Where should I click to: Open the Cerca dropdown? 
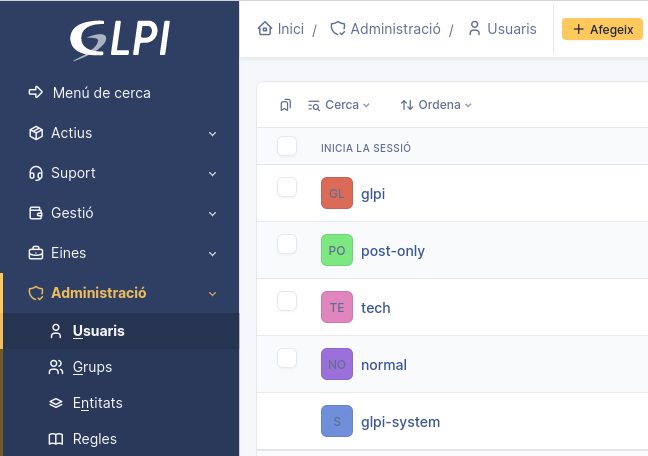tap(338, 105)
